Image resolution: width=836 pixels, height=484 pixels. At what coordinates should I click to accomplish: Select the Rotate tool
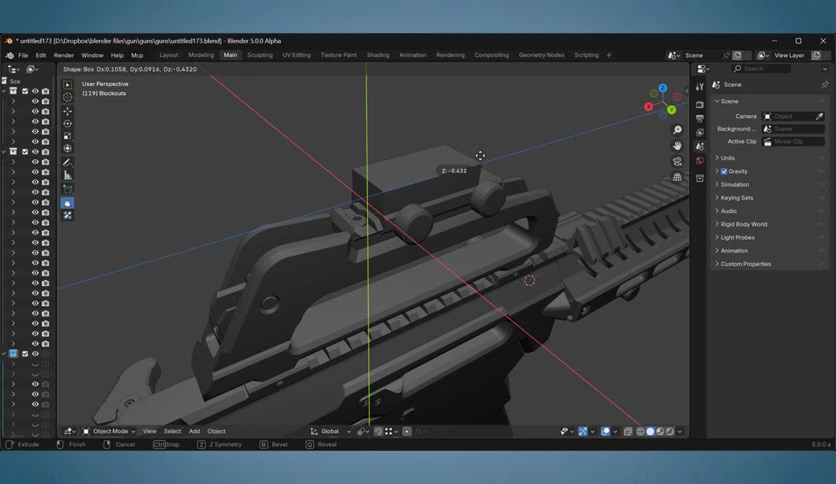pyautogui.click(x=68, y=124)
